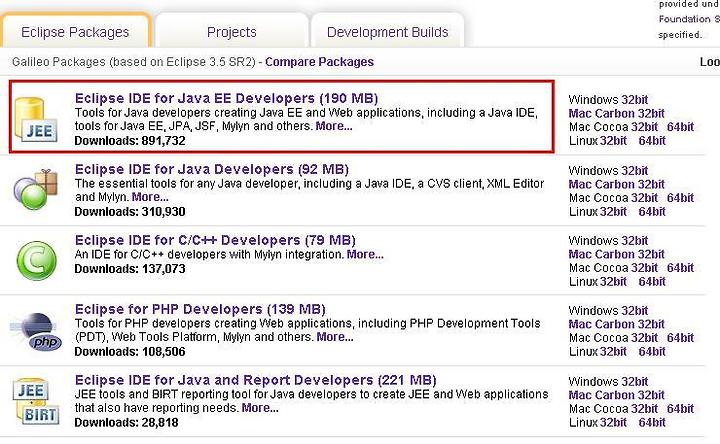
Task: Download Java and Report Mac Cocoa 64bit
Action: (680, 409)
